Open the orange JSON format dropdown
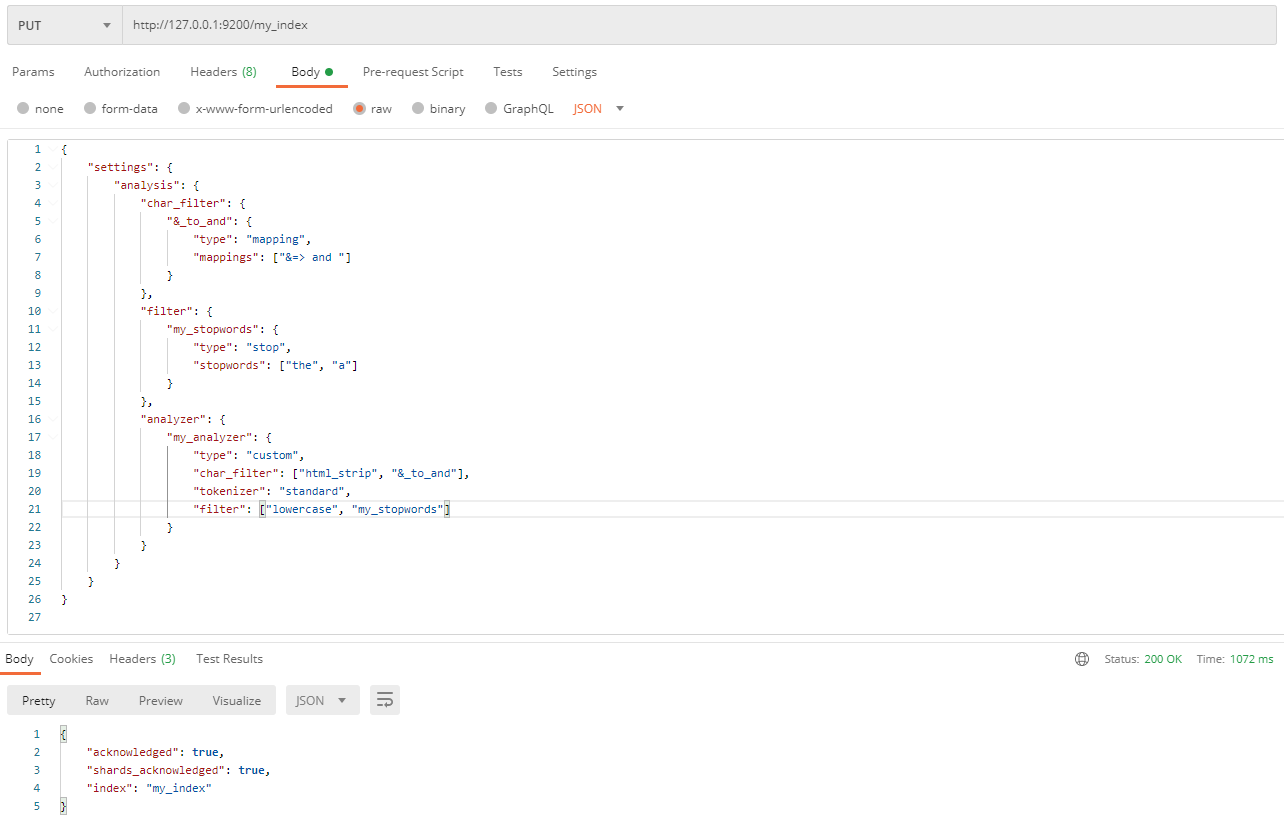This screenshot has height=825, width=1284. [x=598, y=109]
